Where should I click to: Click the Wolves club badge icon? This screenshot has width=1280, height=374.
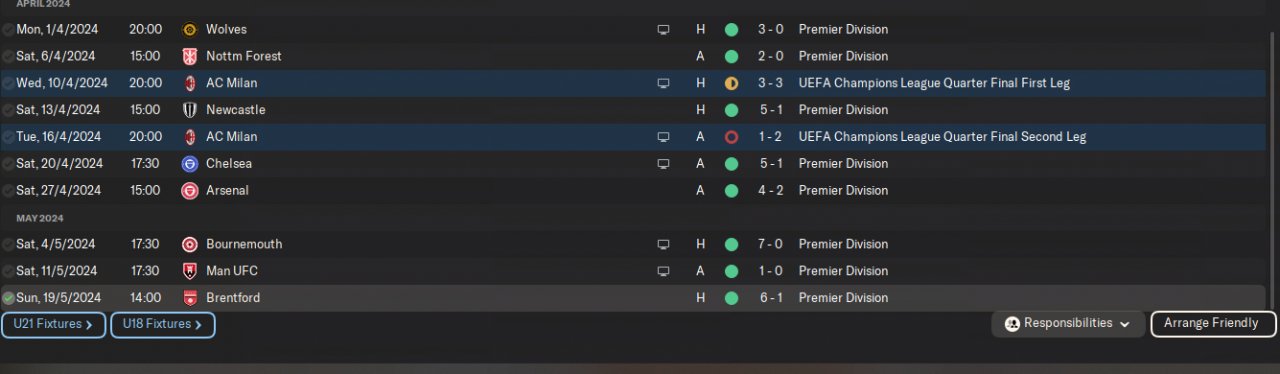click(190, 30)
